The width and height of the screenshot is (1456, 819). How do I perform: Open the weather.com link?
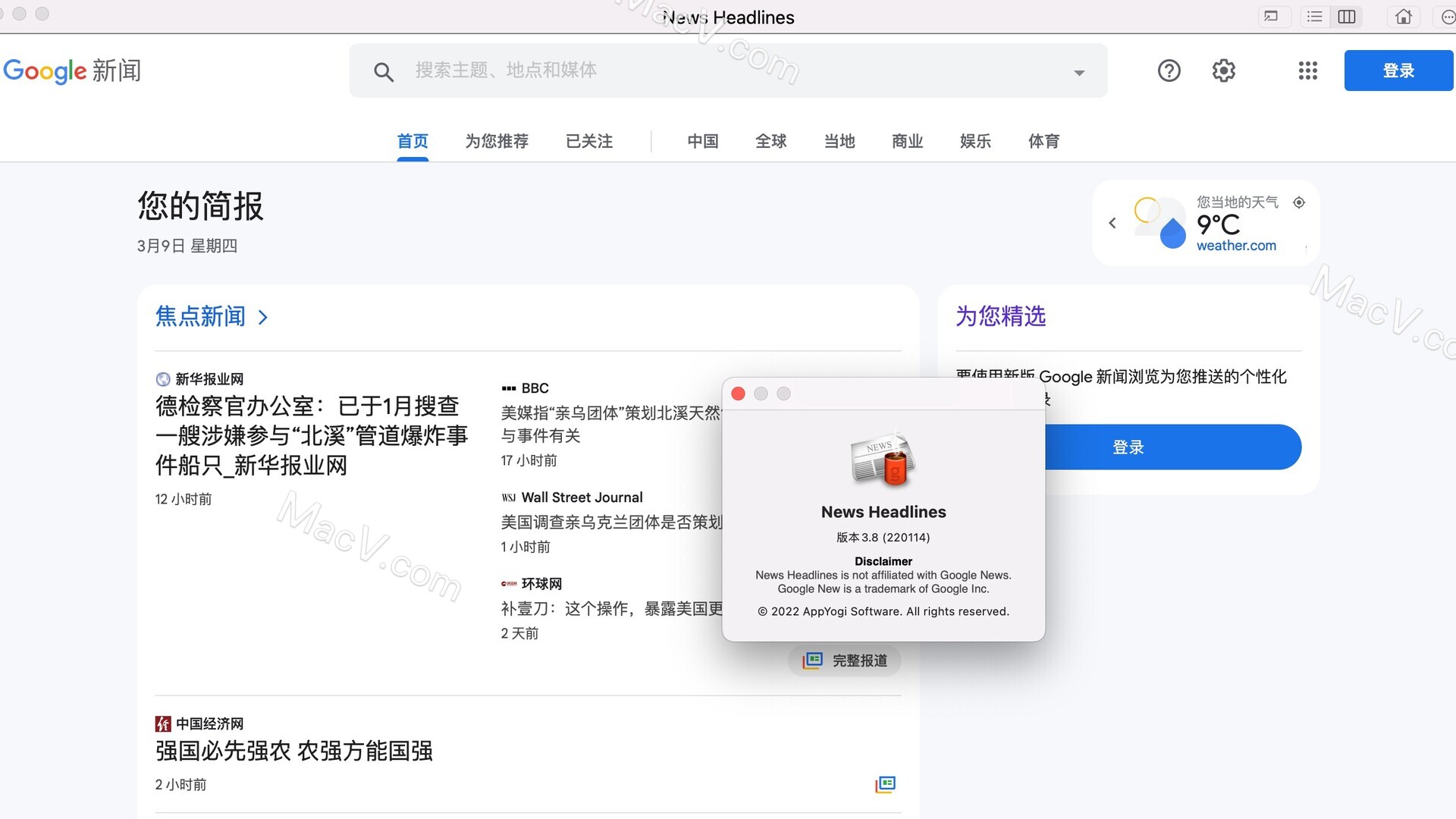point(1236,246)
